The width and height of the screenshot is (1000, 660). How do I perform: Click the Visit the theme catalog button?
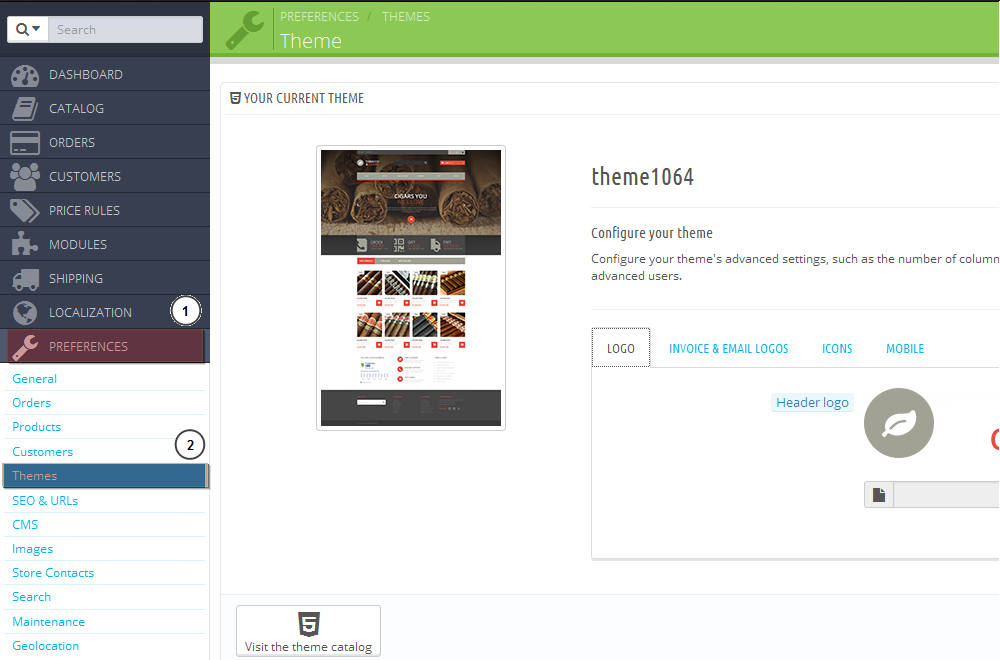308,630
